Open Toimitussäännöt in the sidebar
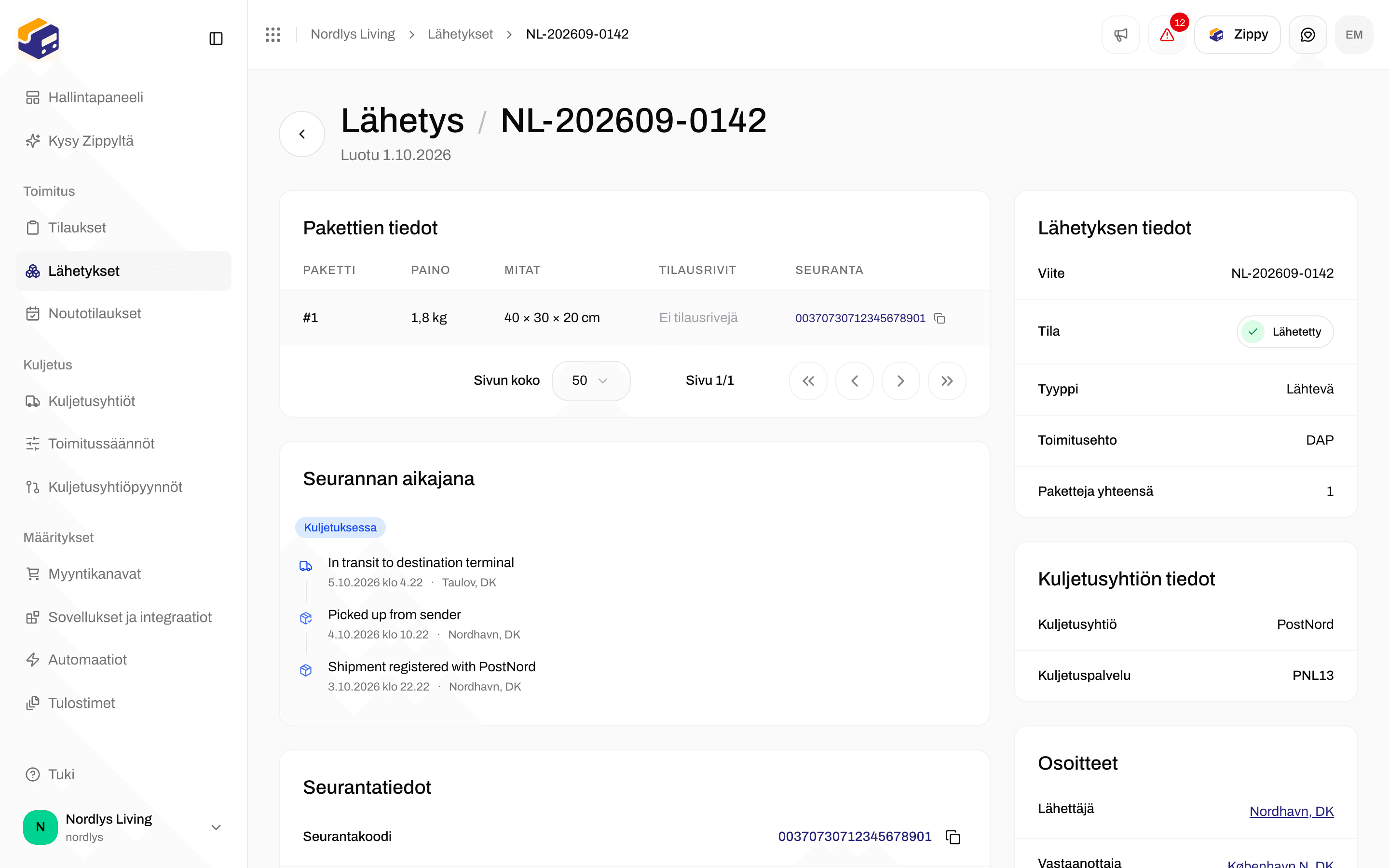Viewport: 1389px width, 868px height. click(123, 444)
